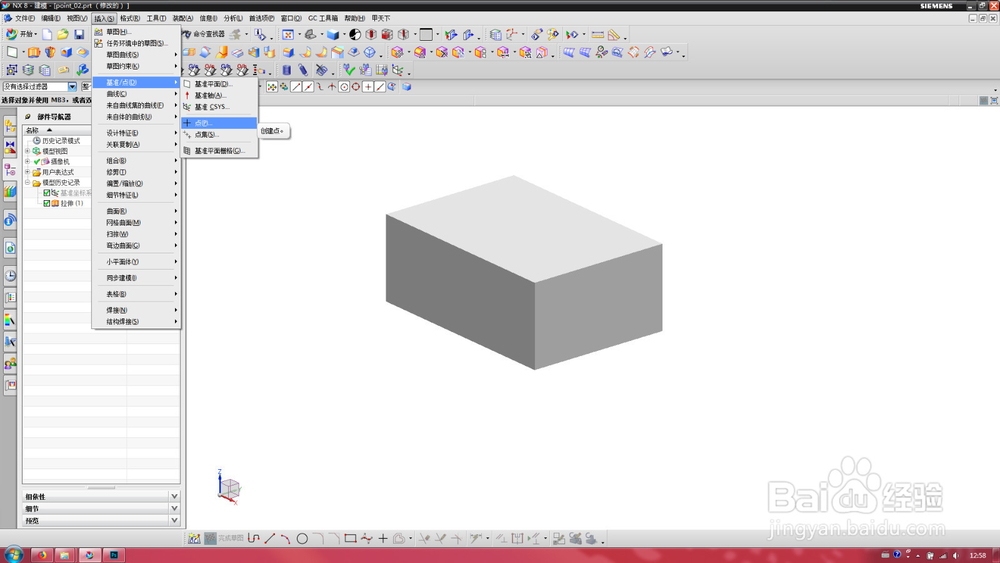Click the shaded blue cube render style icon

tap(332, 34)
